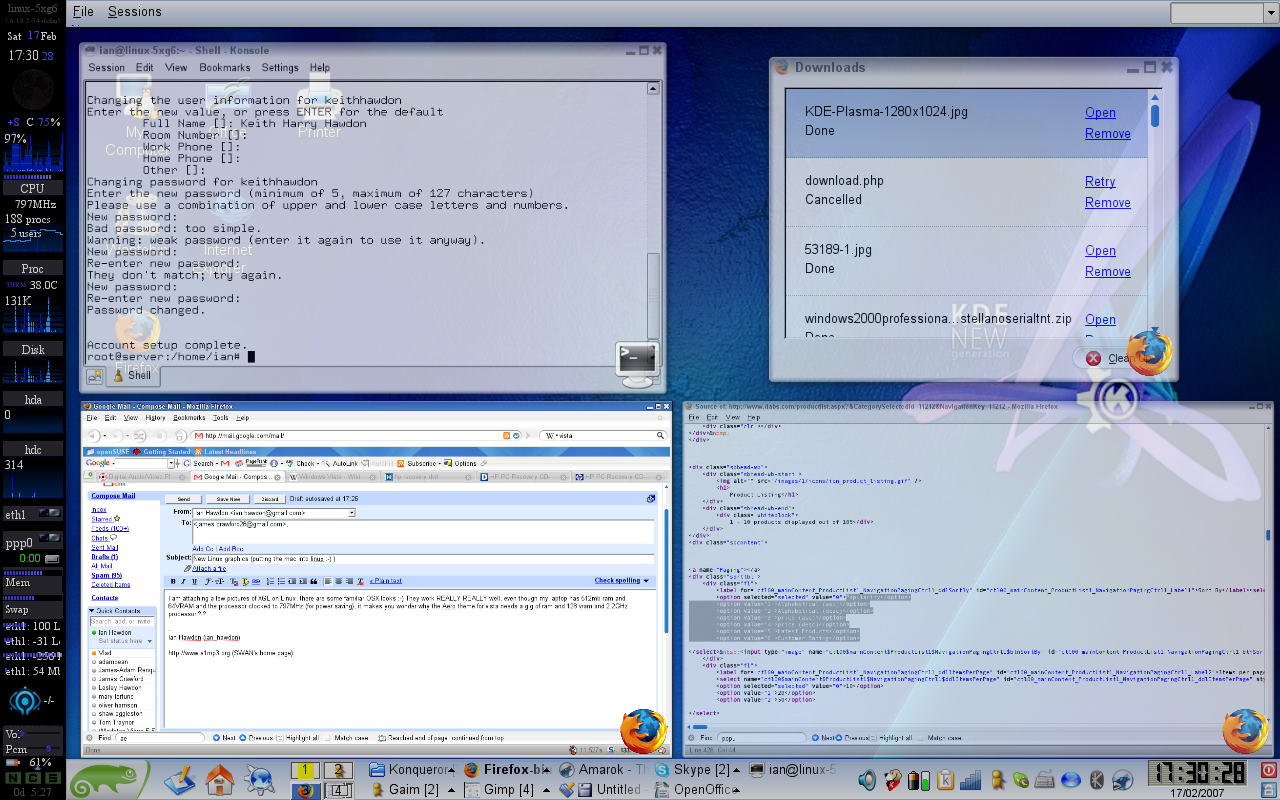1280x800 pixels.
Task: Open the home folder icon in panel
Action: [219, 778]
